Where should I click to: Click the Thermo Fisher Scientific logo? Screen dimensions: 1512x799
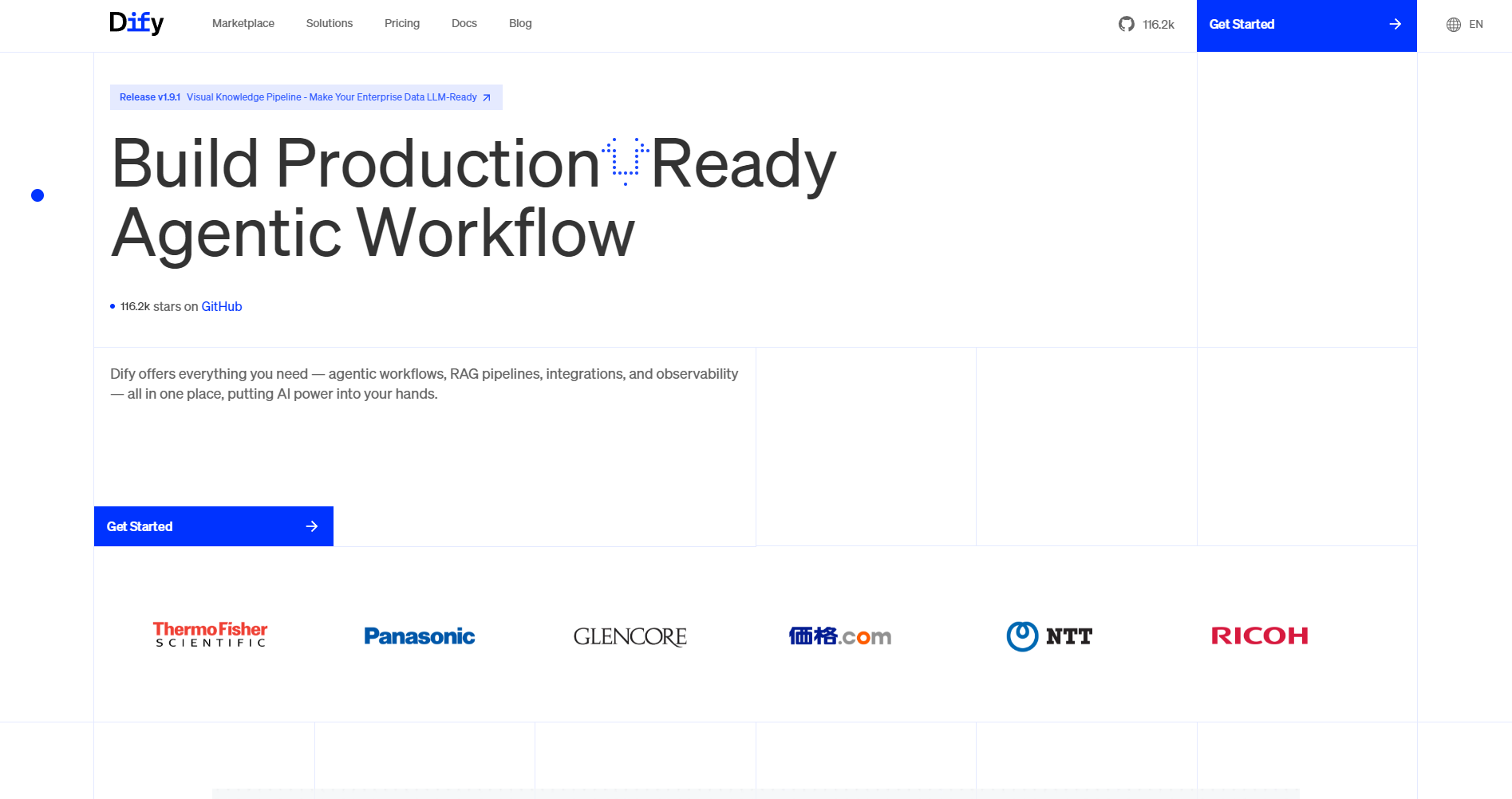[210, 635]
